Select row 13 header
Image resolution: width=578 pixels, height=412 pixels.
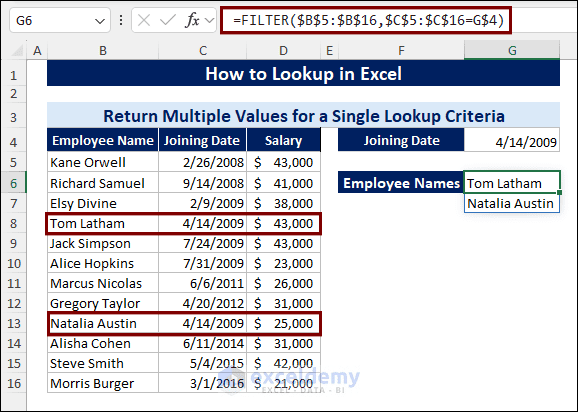[x=14, y=323]
